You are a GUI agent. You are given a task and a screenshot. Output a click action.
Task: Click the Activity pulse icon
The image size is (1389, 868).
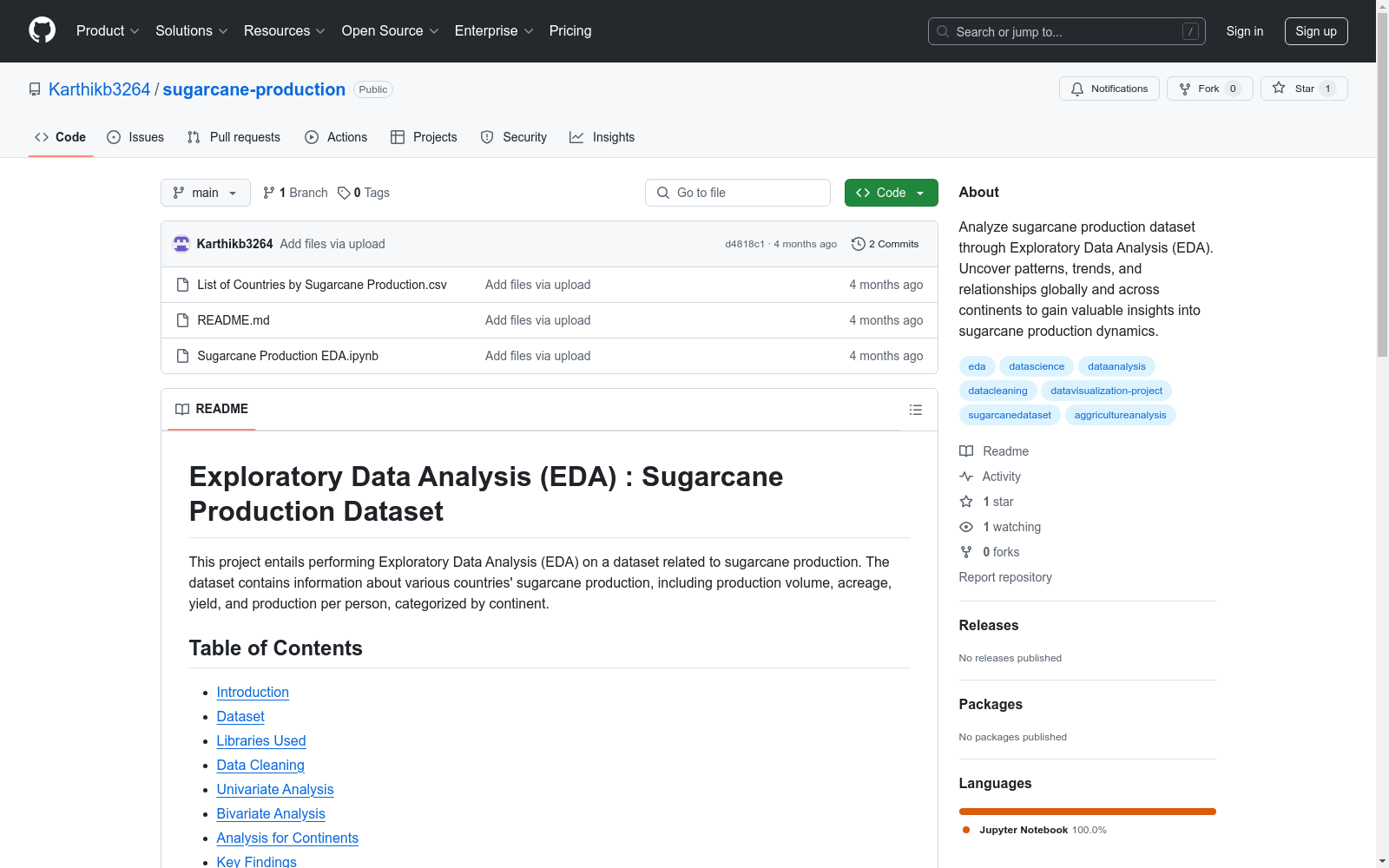(966, 477)
